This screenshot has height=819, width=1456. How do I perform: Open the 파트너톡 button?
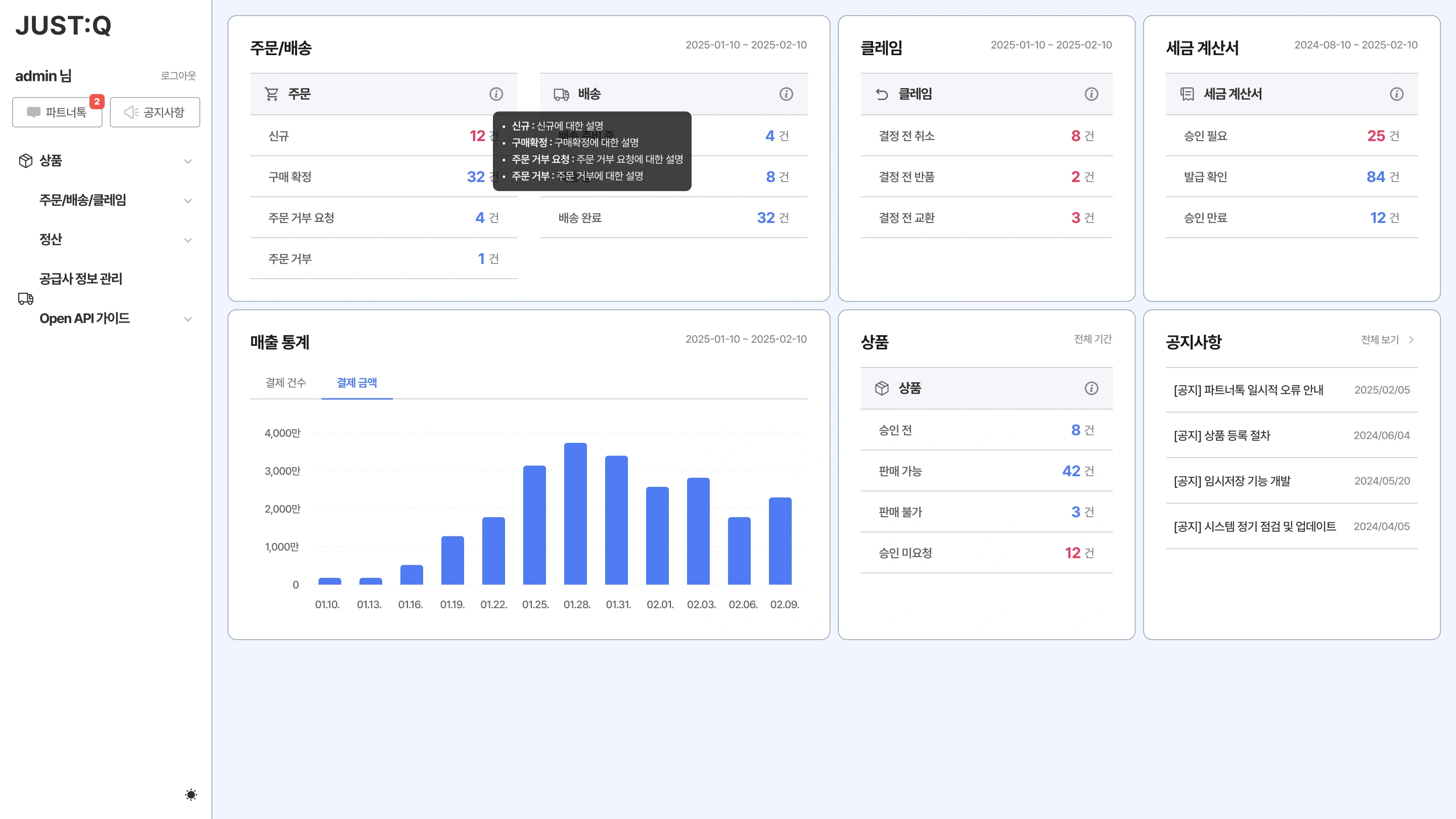coord(57,112)
